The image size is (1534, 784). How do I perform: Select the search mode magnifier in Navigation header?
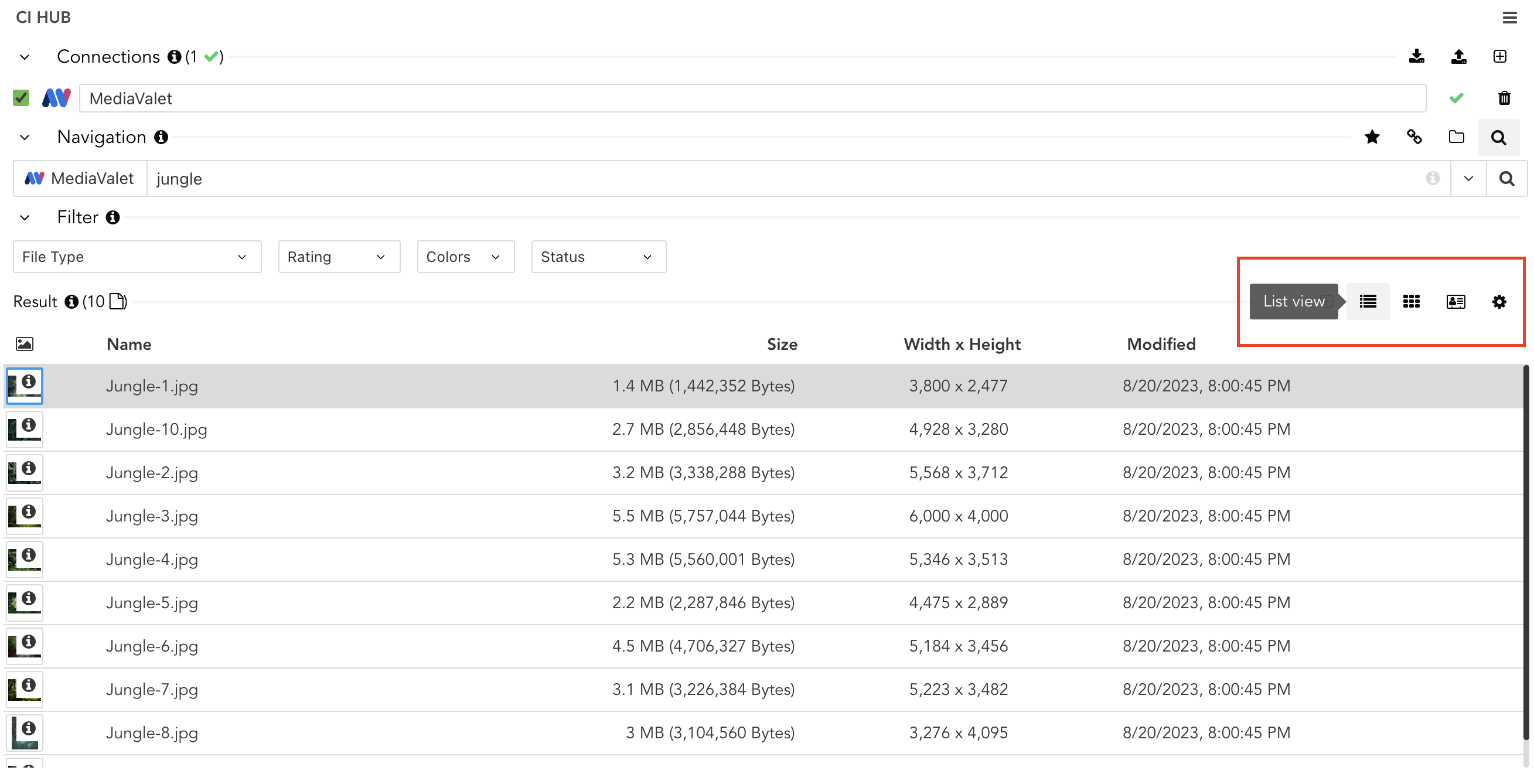click(1498, 138)
